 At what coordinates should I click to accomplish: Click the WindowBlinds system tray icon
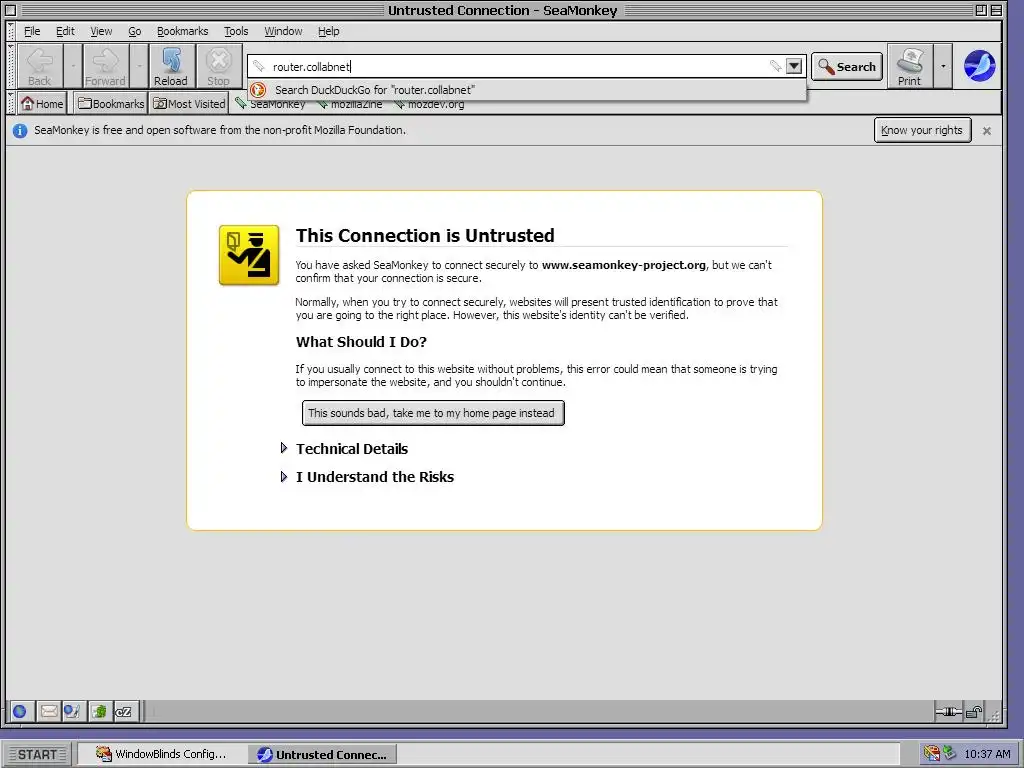point(931,754)
